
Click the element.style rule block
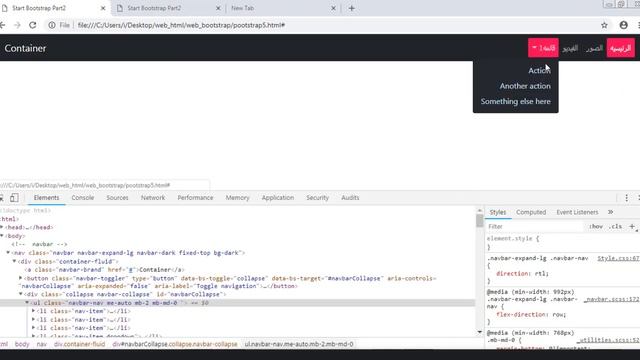563,242
